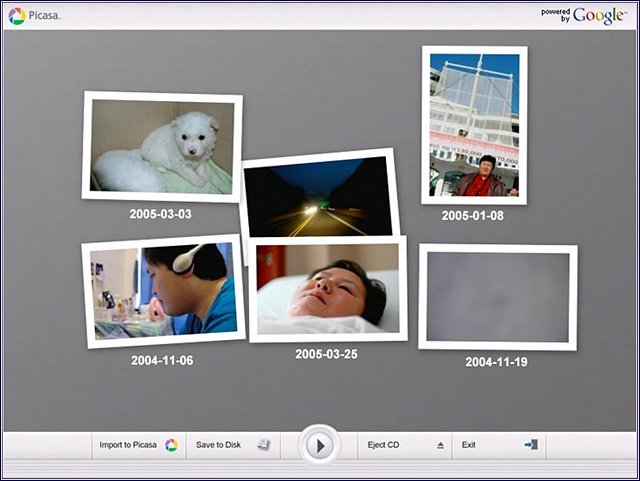
Task: Click the 2005-01-08 album date label
Action: 472,215
